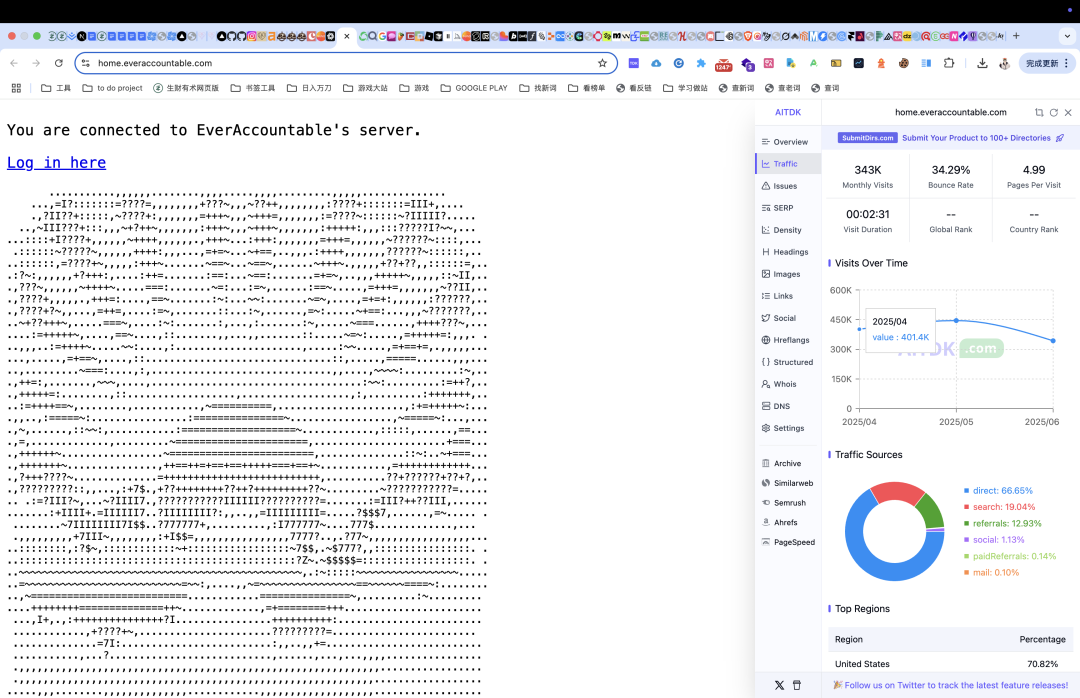
Task: Click the Follow us on Twitter banner
Action: click(x=951, y=686)
